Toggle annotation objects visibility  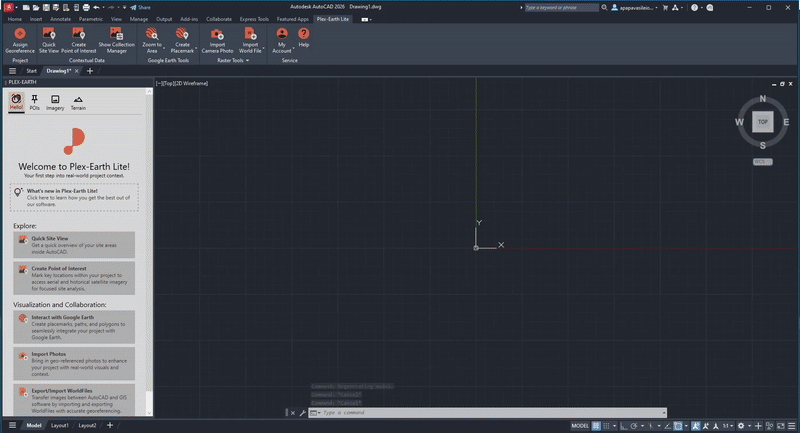click(695, 426)
